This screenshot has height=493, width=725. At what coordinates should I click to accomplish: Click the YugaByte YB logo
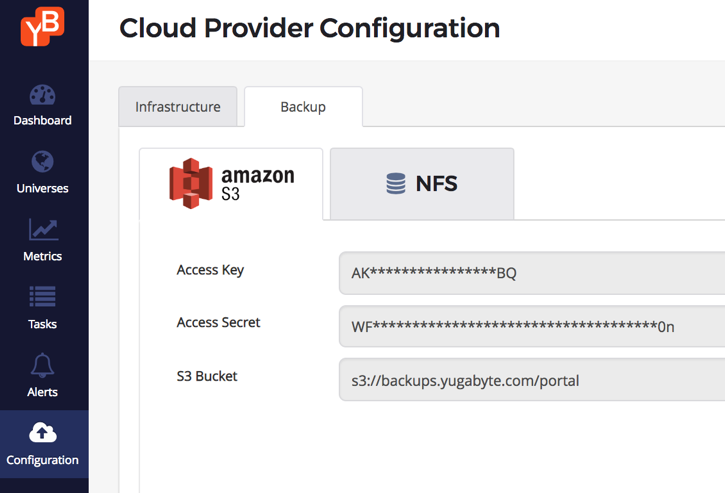[42, 27]
